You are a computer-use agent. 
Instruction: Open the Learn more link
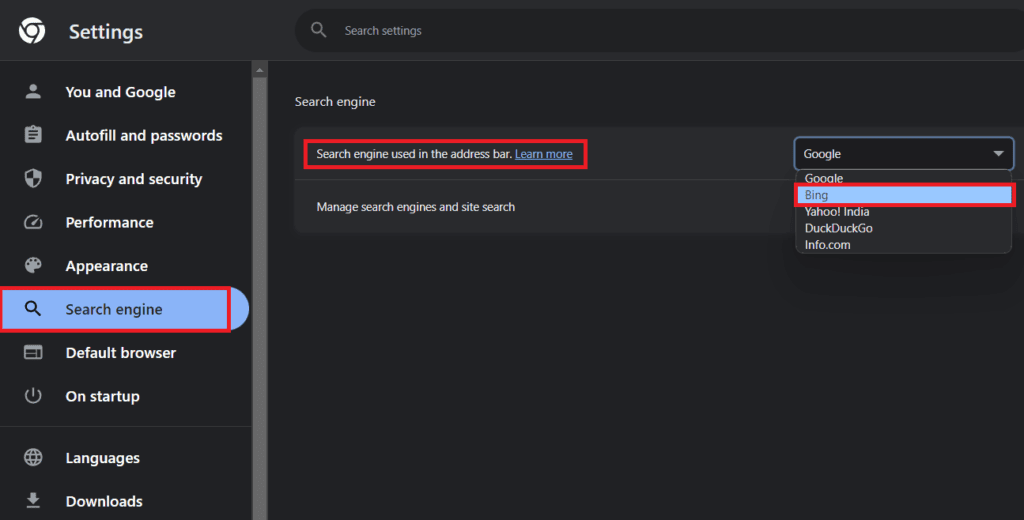[x=543, y=154]
